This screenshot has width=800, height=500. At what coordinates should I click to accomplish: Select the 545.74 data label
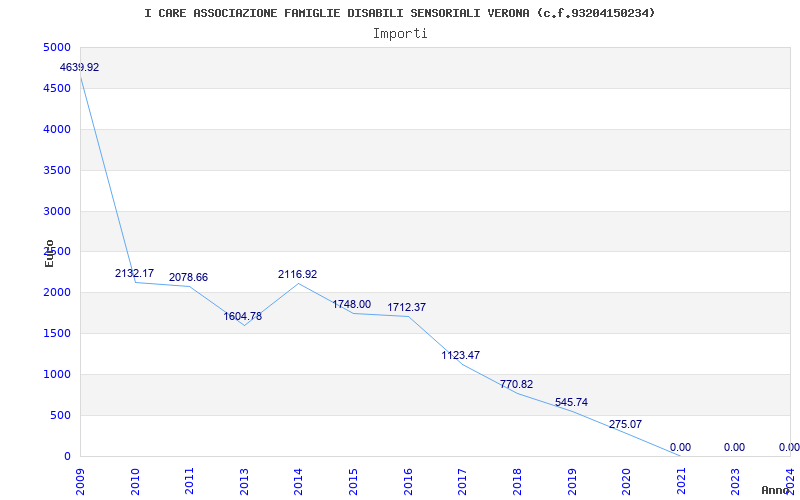(571, 403)
